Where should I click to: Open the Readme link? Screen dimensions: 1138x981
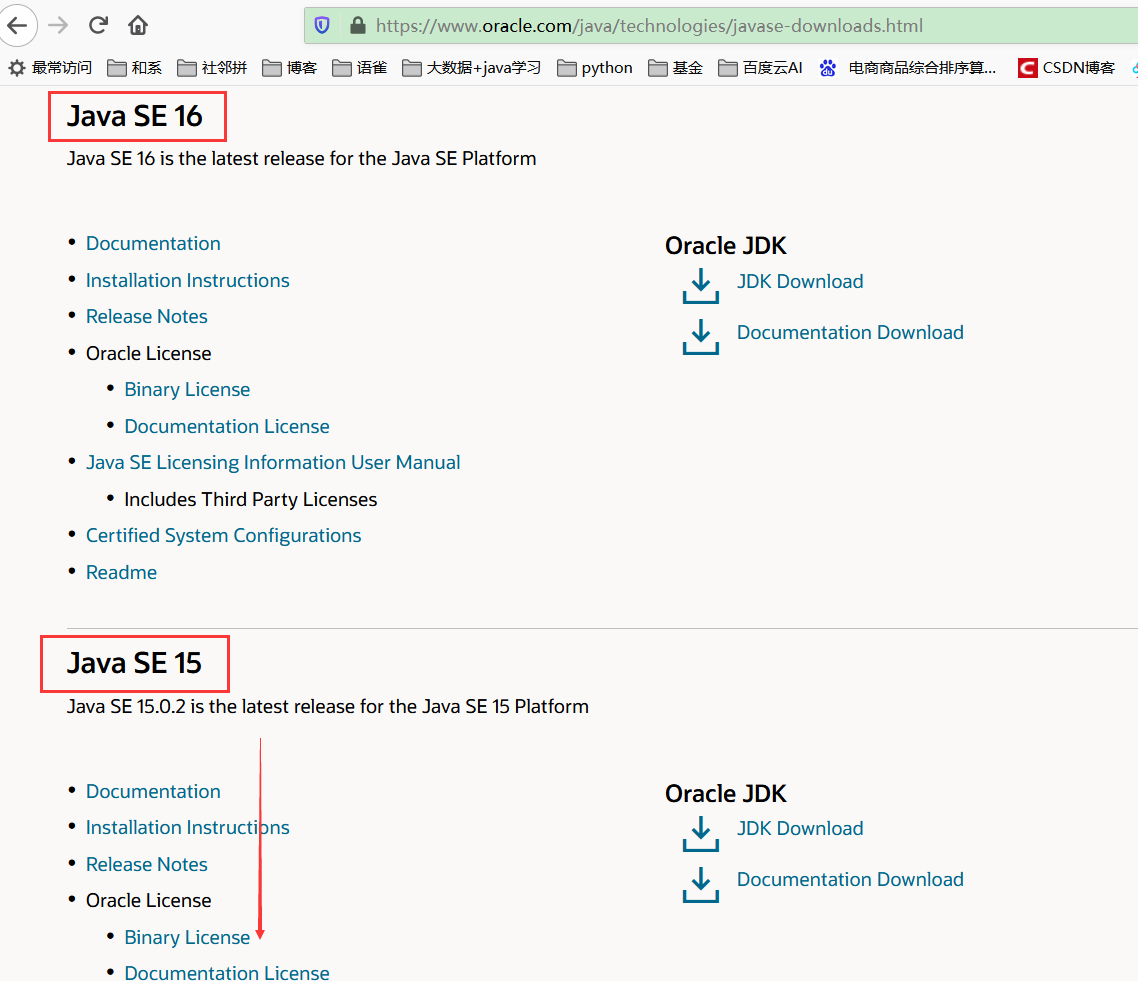coord(121,572)
